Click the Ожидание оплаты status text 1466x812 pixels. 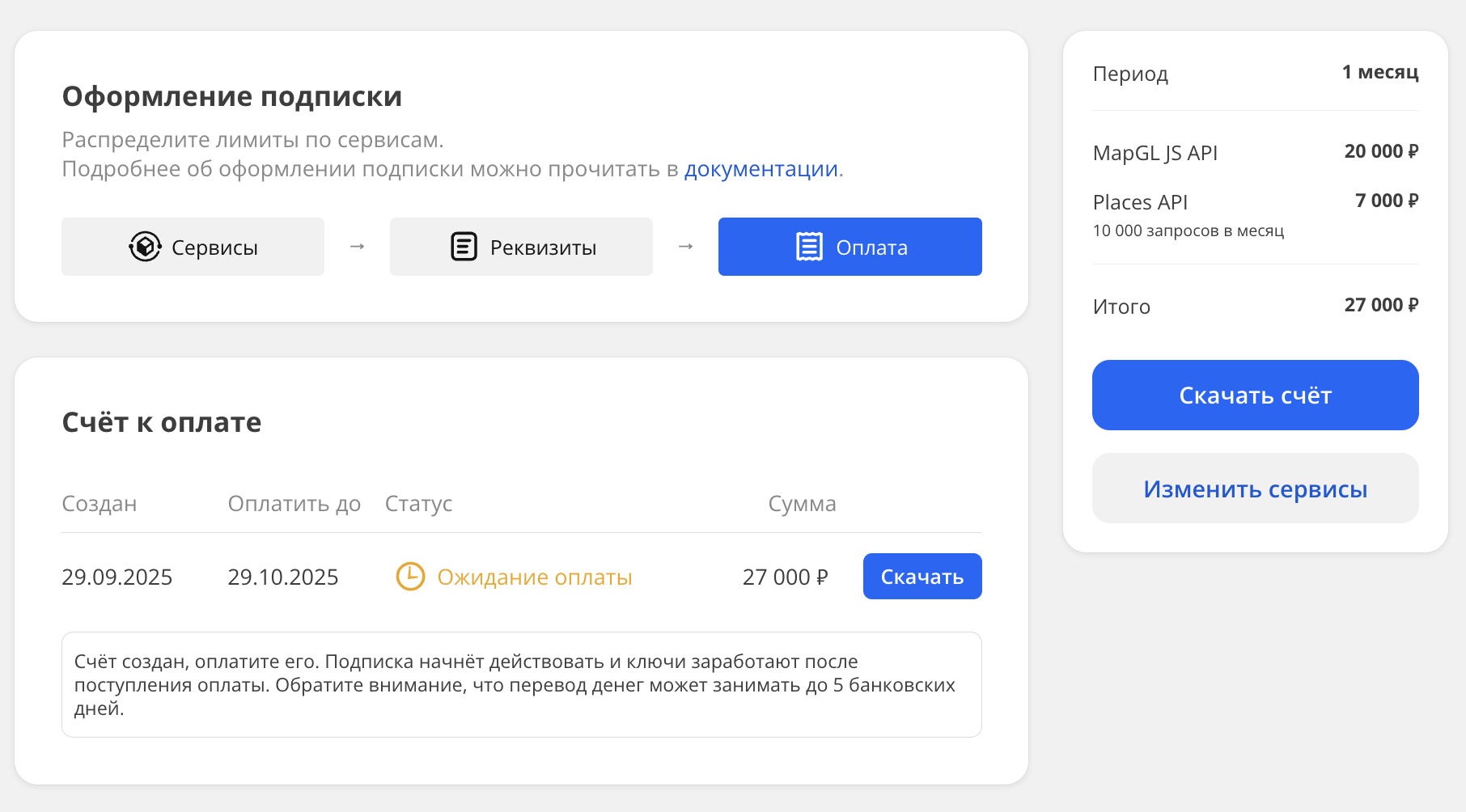tap(534, 577)
